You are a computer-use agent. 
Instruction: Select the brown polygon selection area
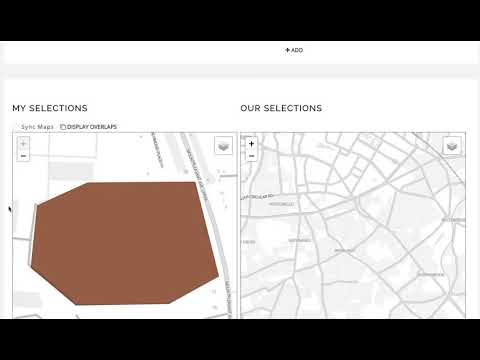123,243
